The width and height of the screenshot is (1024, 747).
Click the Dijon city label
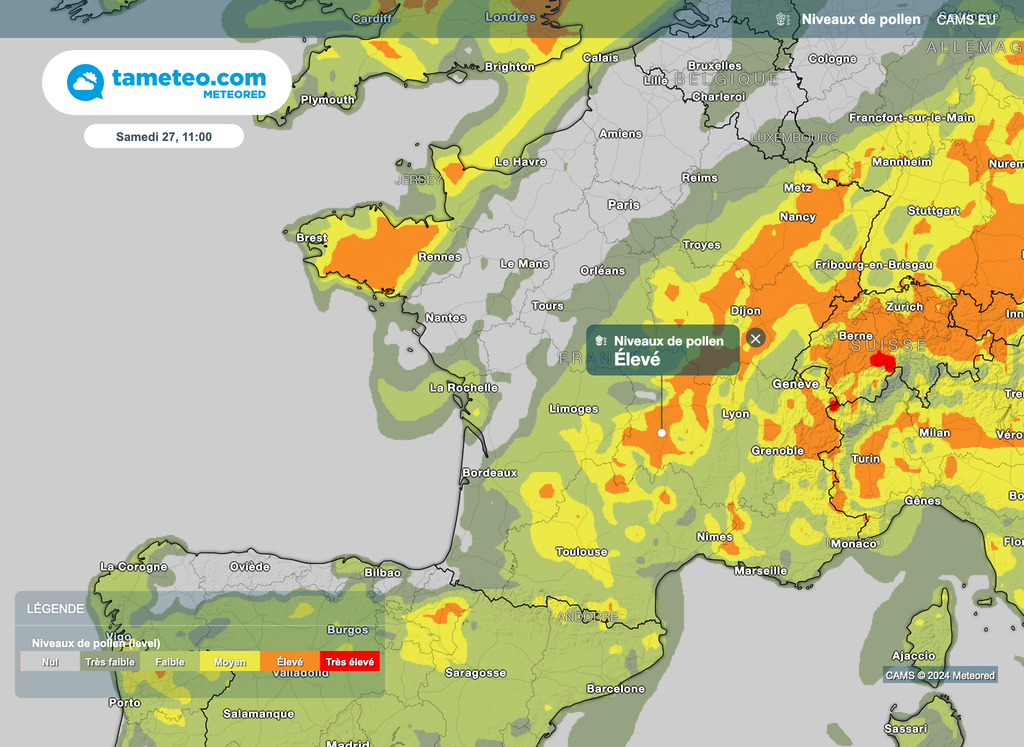click(745, 311)
